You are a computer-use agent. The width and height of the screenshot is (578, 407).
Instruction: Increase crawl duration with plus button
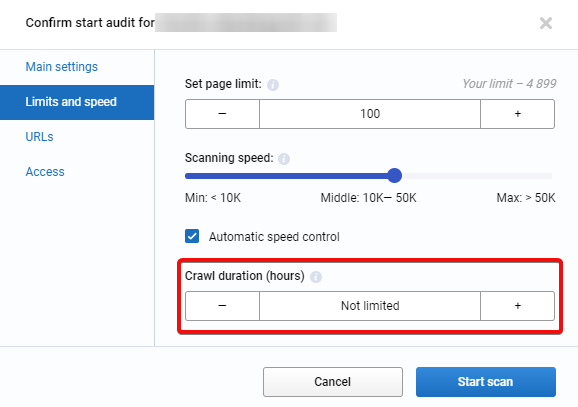tap(518, 306)
